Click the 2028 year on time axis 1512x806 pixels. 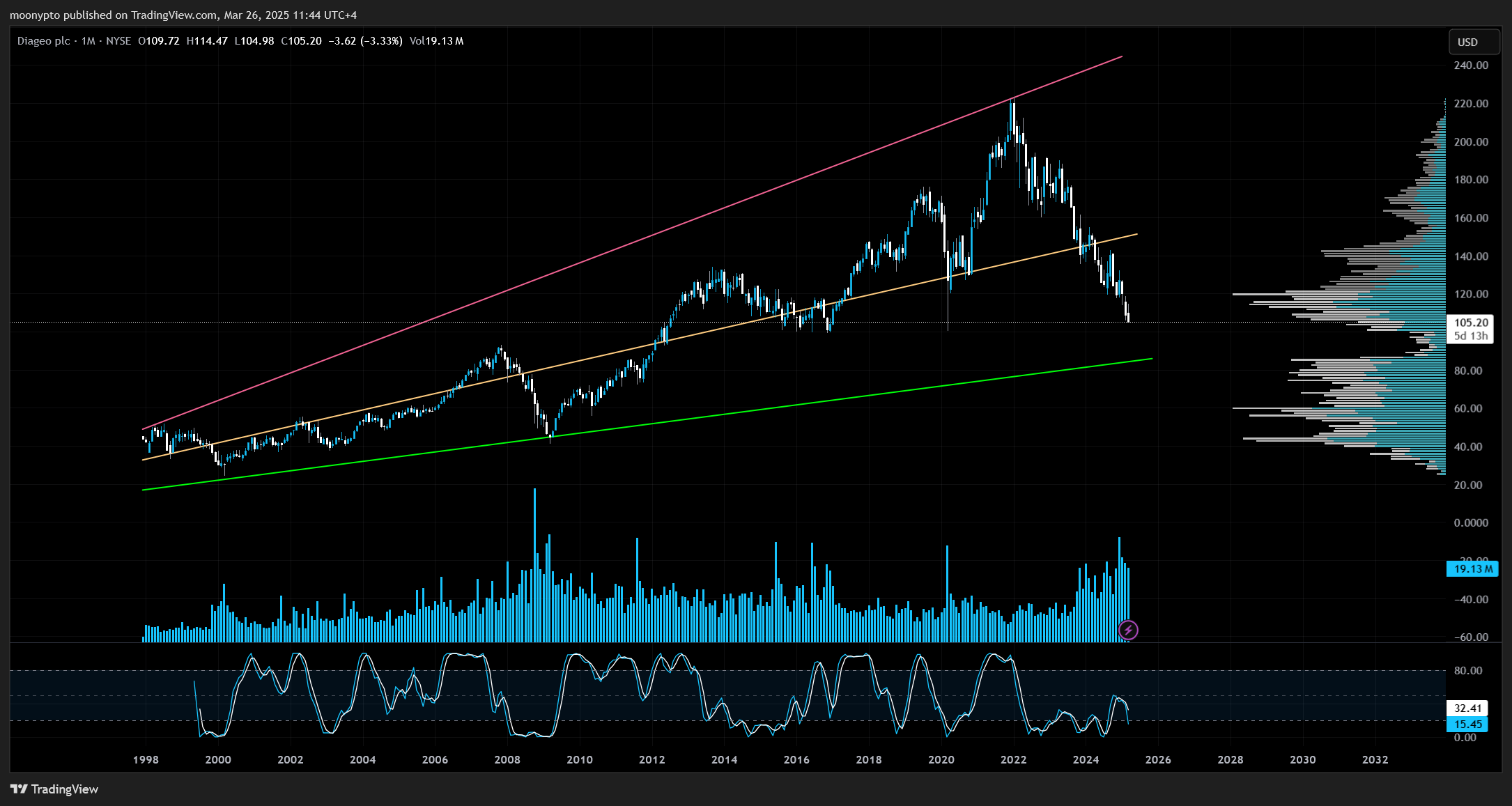pos(1231,760)
